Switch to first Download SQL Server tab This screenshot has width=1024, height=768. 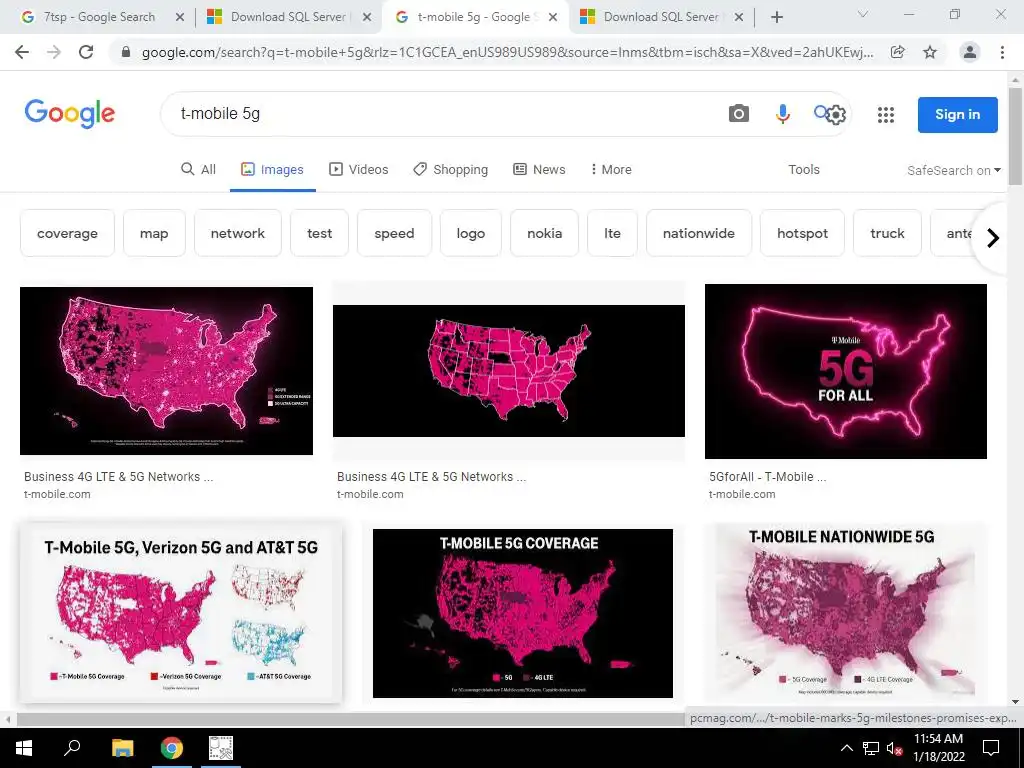point(289,17)
